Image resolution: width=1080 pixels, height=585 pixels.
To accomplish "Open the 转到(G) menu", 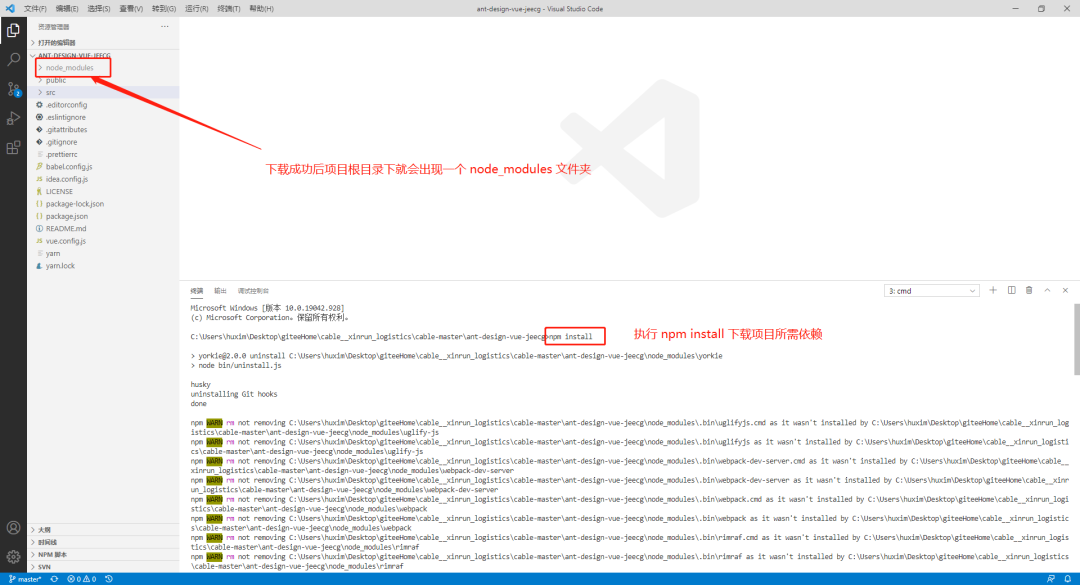I will (x=163, y=8).
